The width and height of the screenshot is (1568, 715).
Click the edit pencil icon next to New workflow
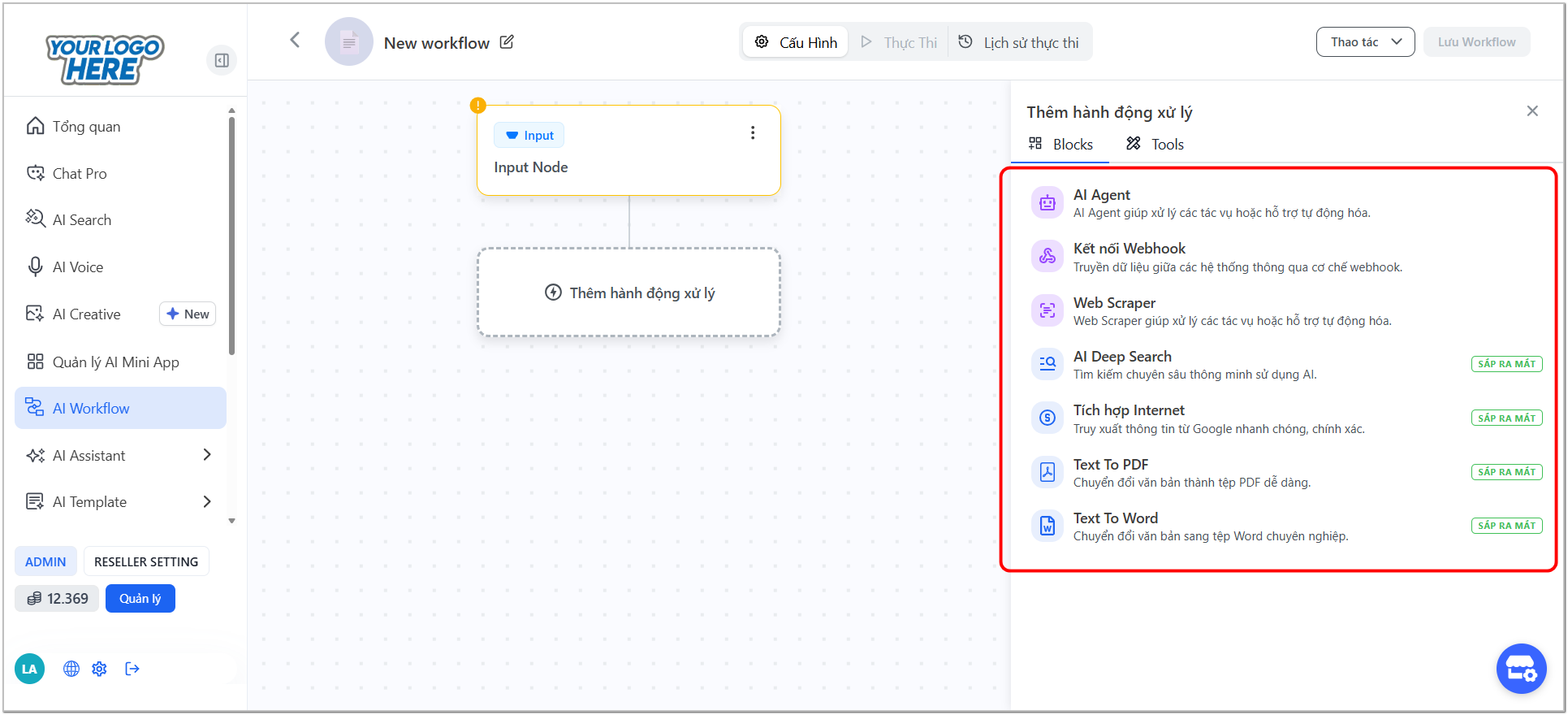click(x=507, y=42)
